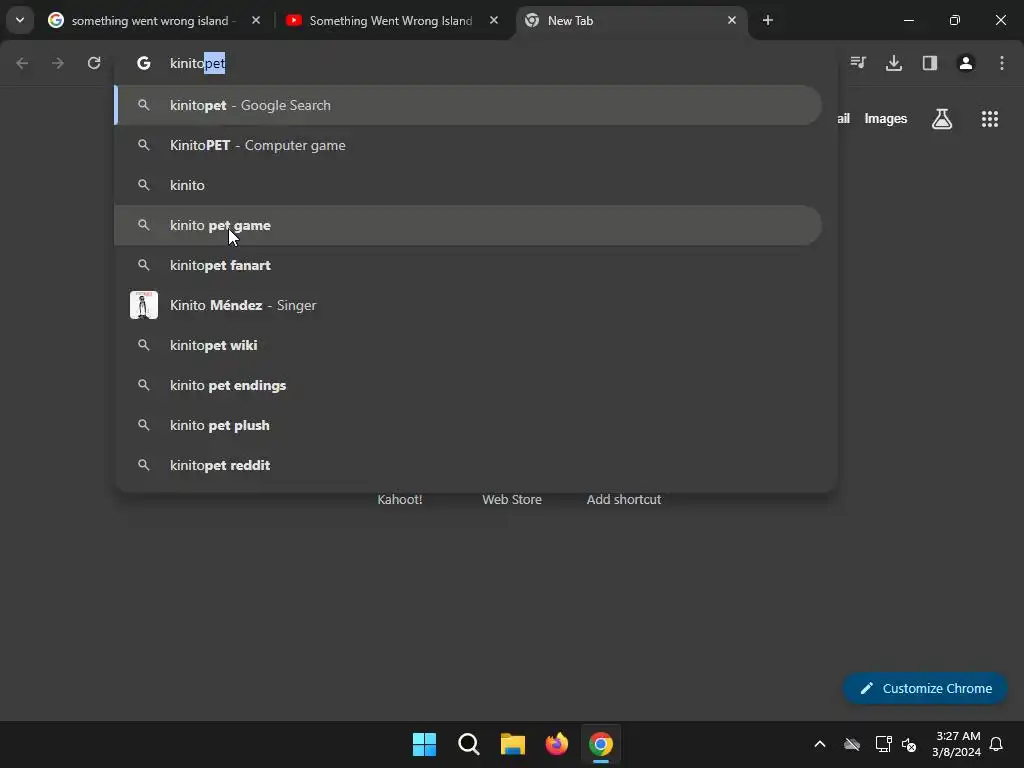
Task: Close the New Tab tab
Action: pyautogui.click(x=731, y=20)
